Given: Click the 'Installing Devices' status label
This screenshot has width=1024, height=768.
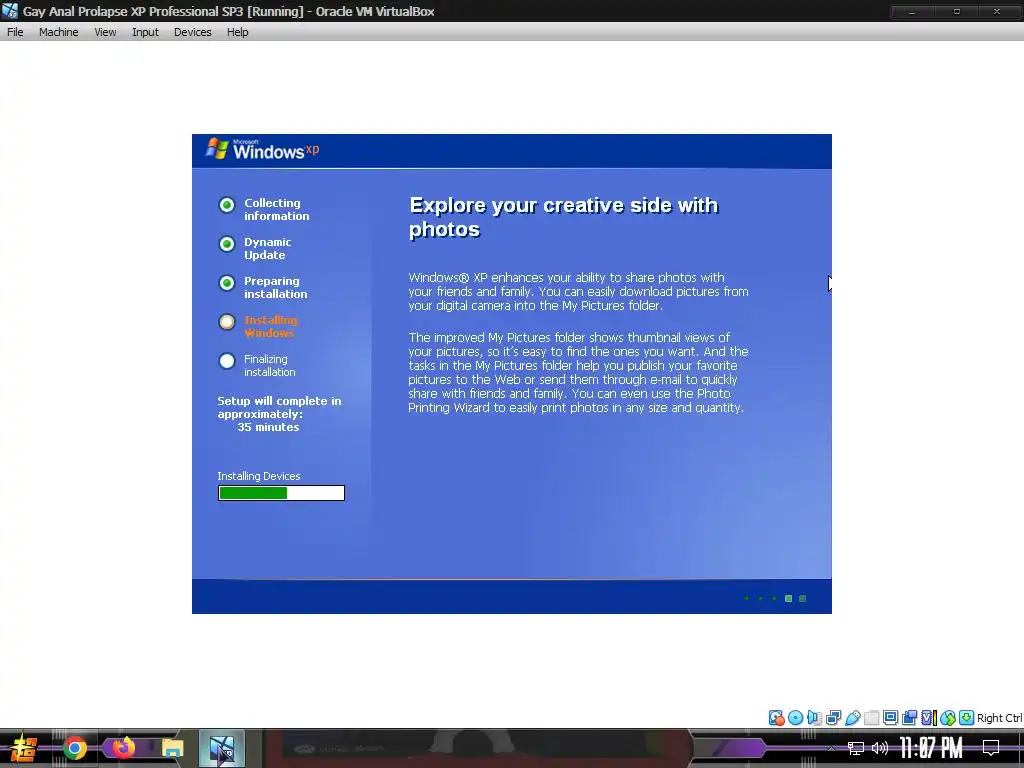Looking at the screenshot, I should point(259,476).
